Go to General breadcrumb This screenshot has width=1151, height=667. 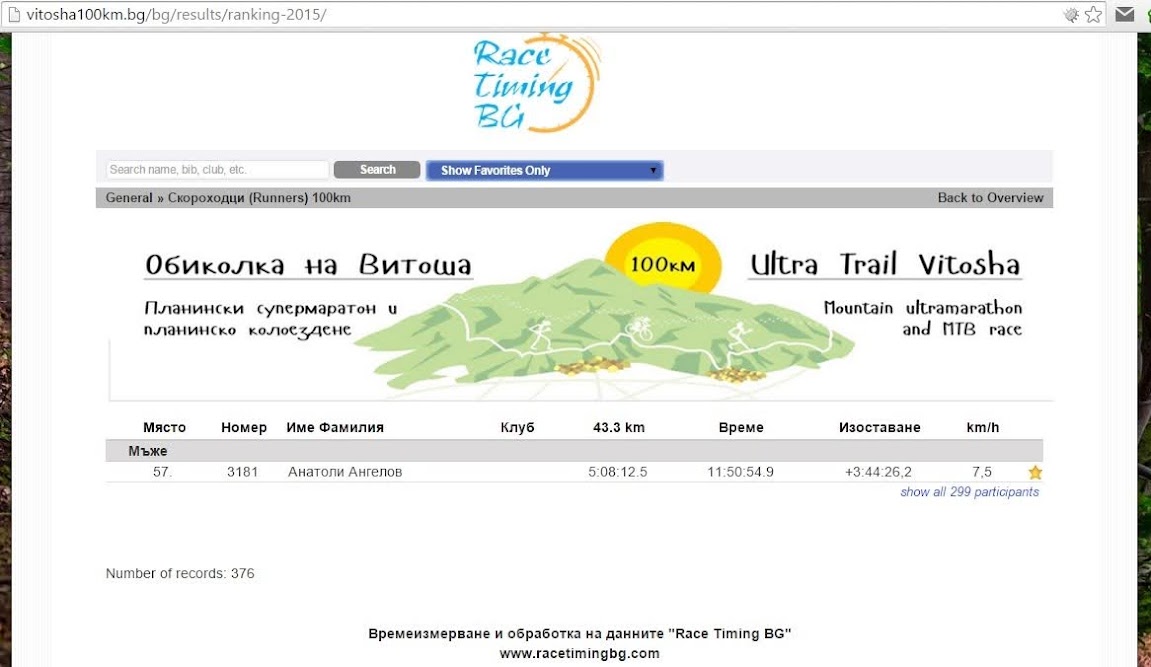tap(129, 197)
